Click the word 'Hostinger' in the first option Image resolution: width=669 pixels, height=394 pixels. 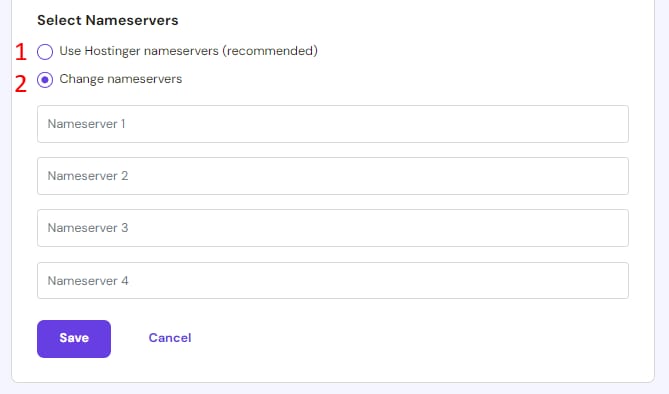109,51
